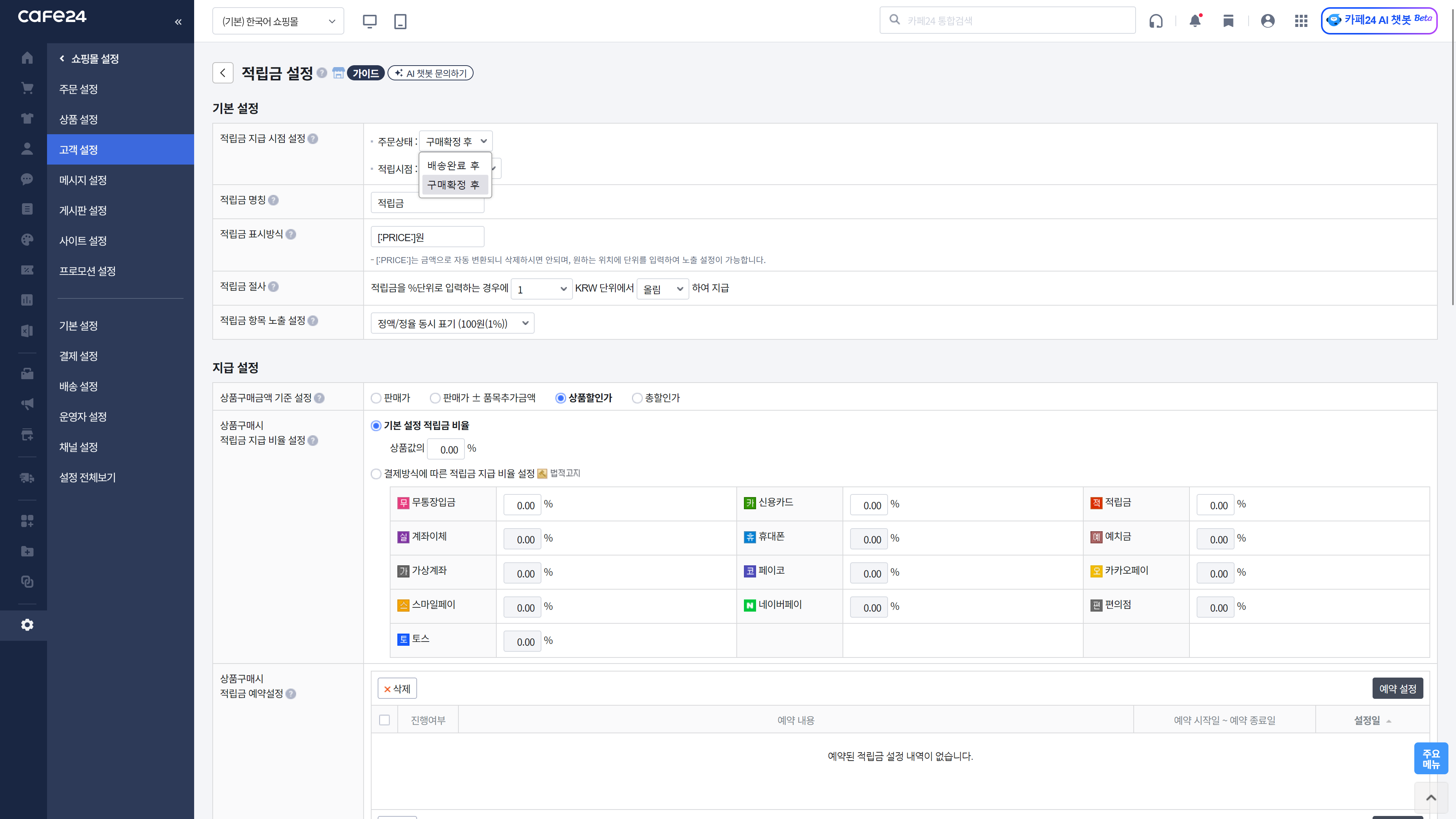Expand the 적립금 항목 노출 설정 dropdown
The width and height of the screenshot is (1456, 819).
(452, 323)
